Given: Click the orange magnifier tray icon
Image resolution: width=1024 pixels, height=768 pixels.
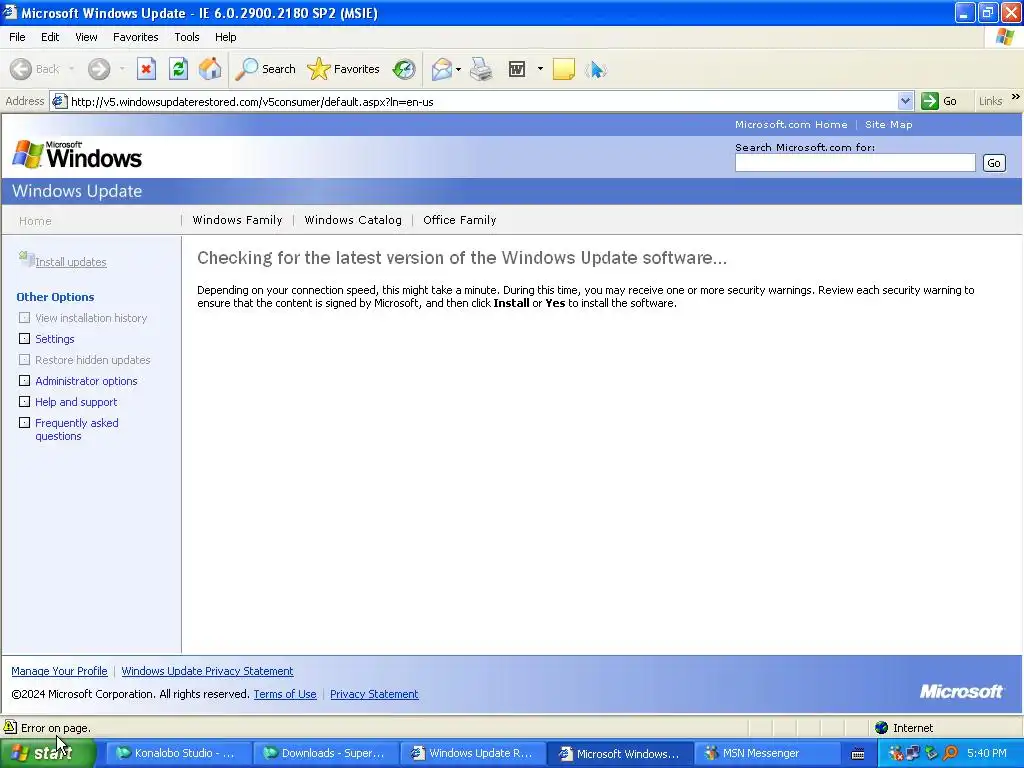Looking at the screenshot, I should pos(950,753).
